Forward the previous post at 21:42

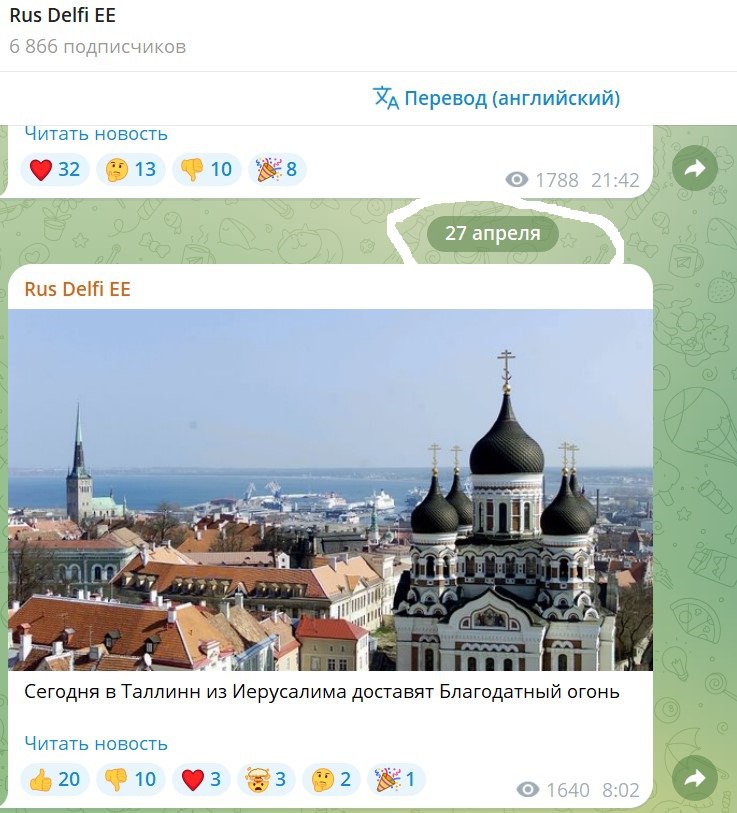tap(694, 168)
